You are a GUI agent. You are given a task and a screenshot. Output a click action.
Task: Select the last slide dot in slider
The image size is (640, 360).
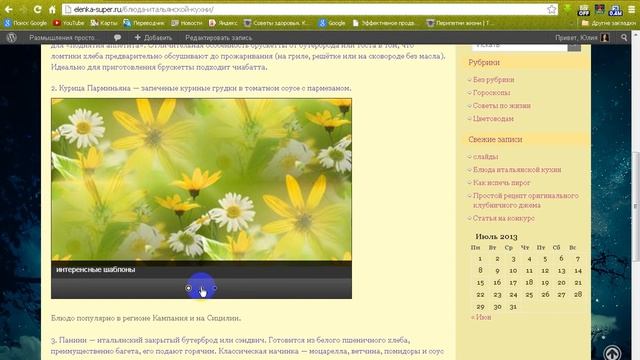tap(215, 288)
